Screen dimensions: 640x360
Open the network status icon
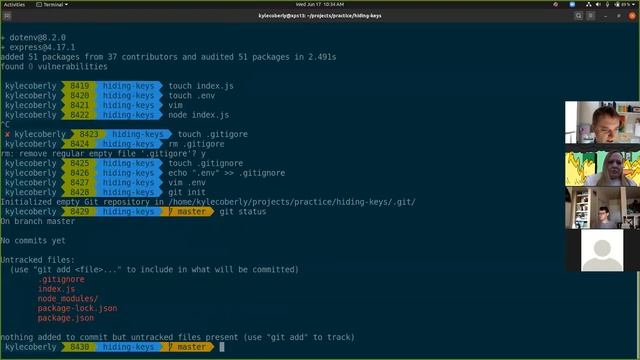click(x=589, y=4)
